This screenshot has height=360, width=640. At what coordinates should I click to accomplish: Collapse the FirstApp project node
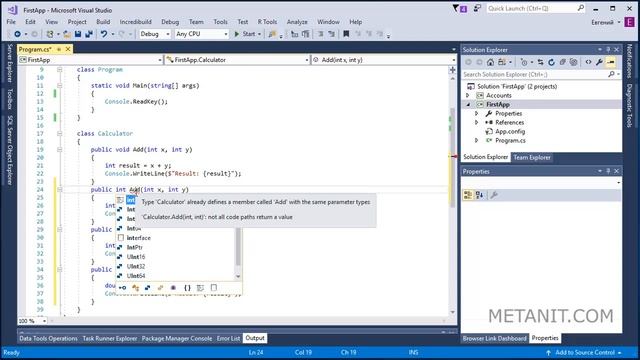tap(468, 104)
